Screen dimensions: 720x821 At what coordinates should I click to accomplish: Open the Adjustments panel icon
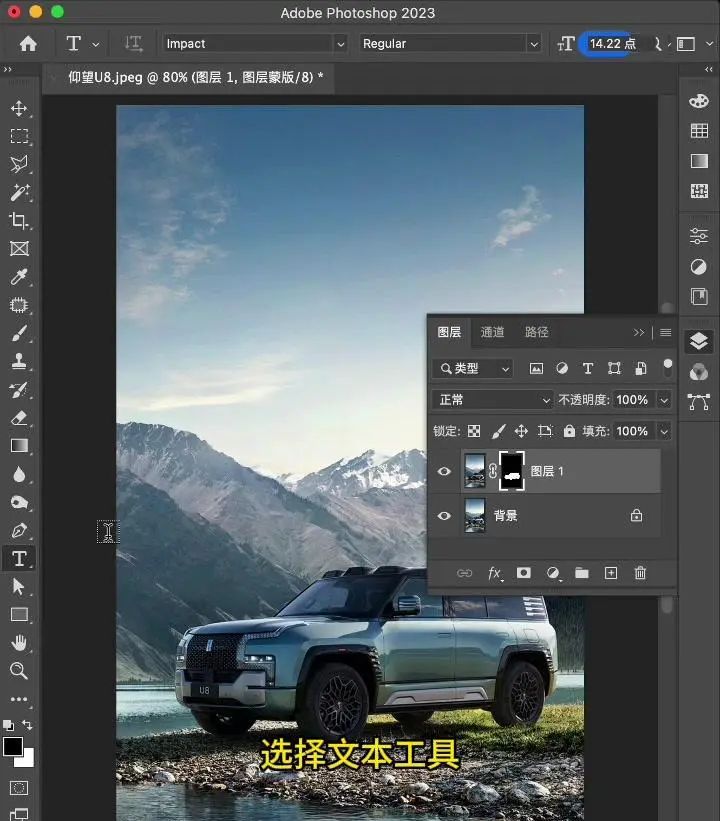(x=699, y=267)
